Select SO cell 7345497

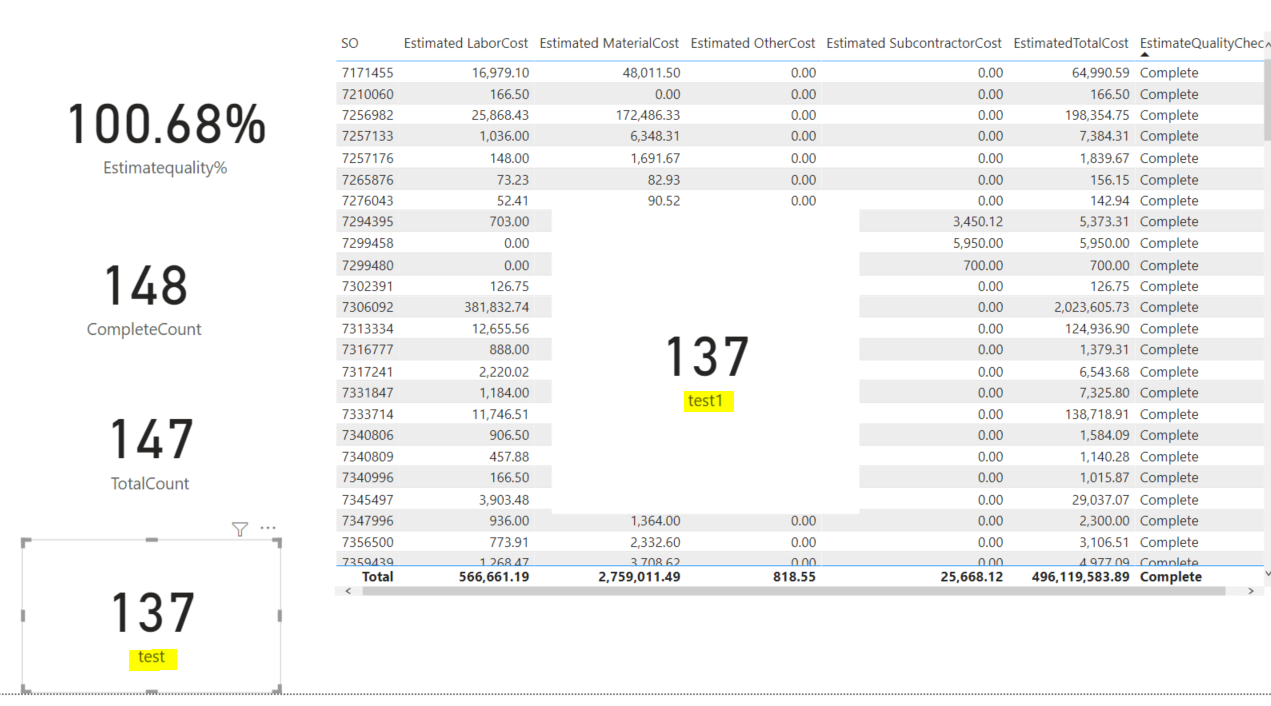[x=367, y=499]
